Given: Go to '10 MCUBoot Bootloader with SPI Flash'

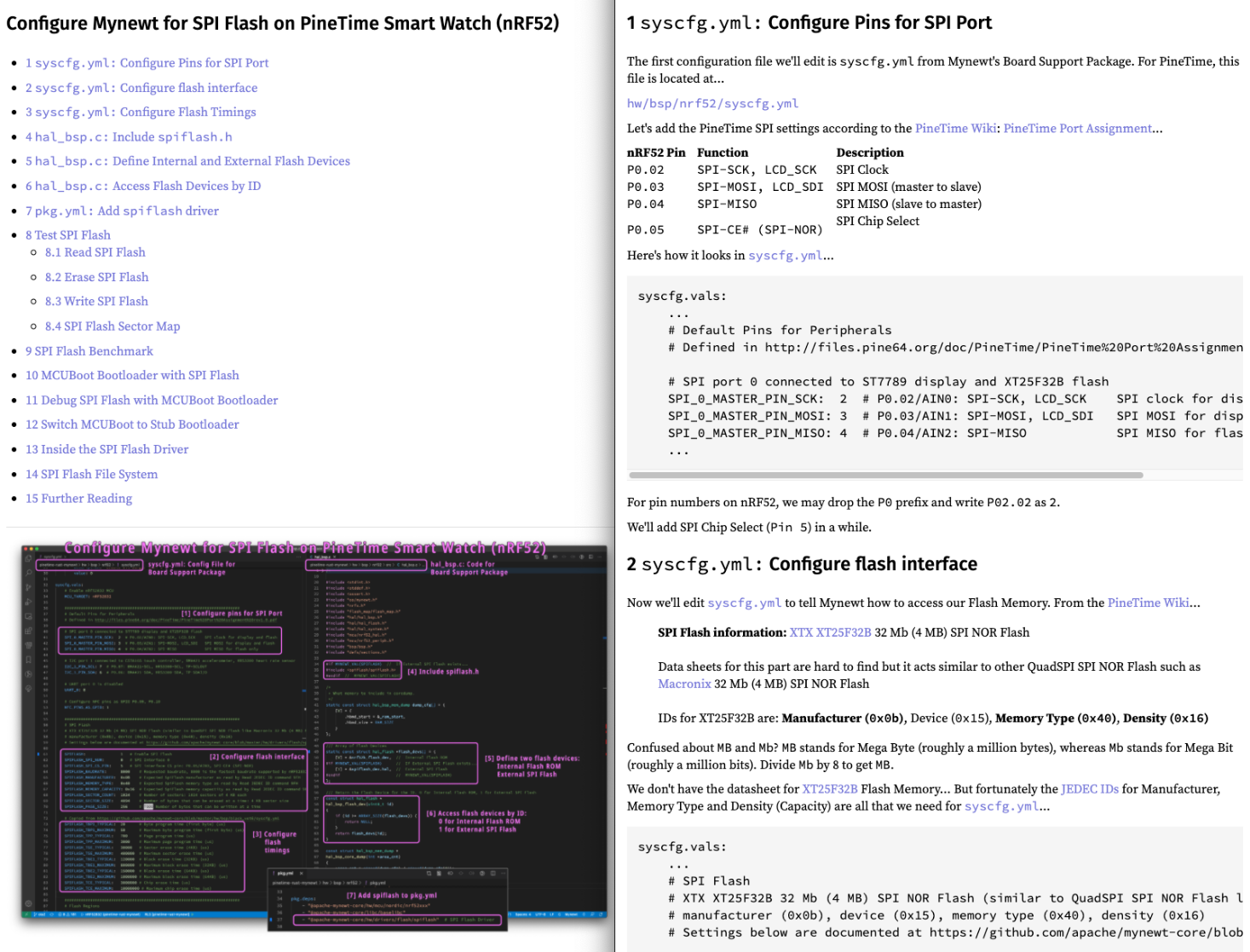Looking at the screenshot, I should click(x=132, y=376).
